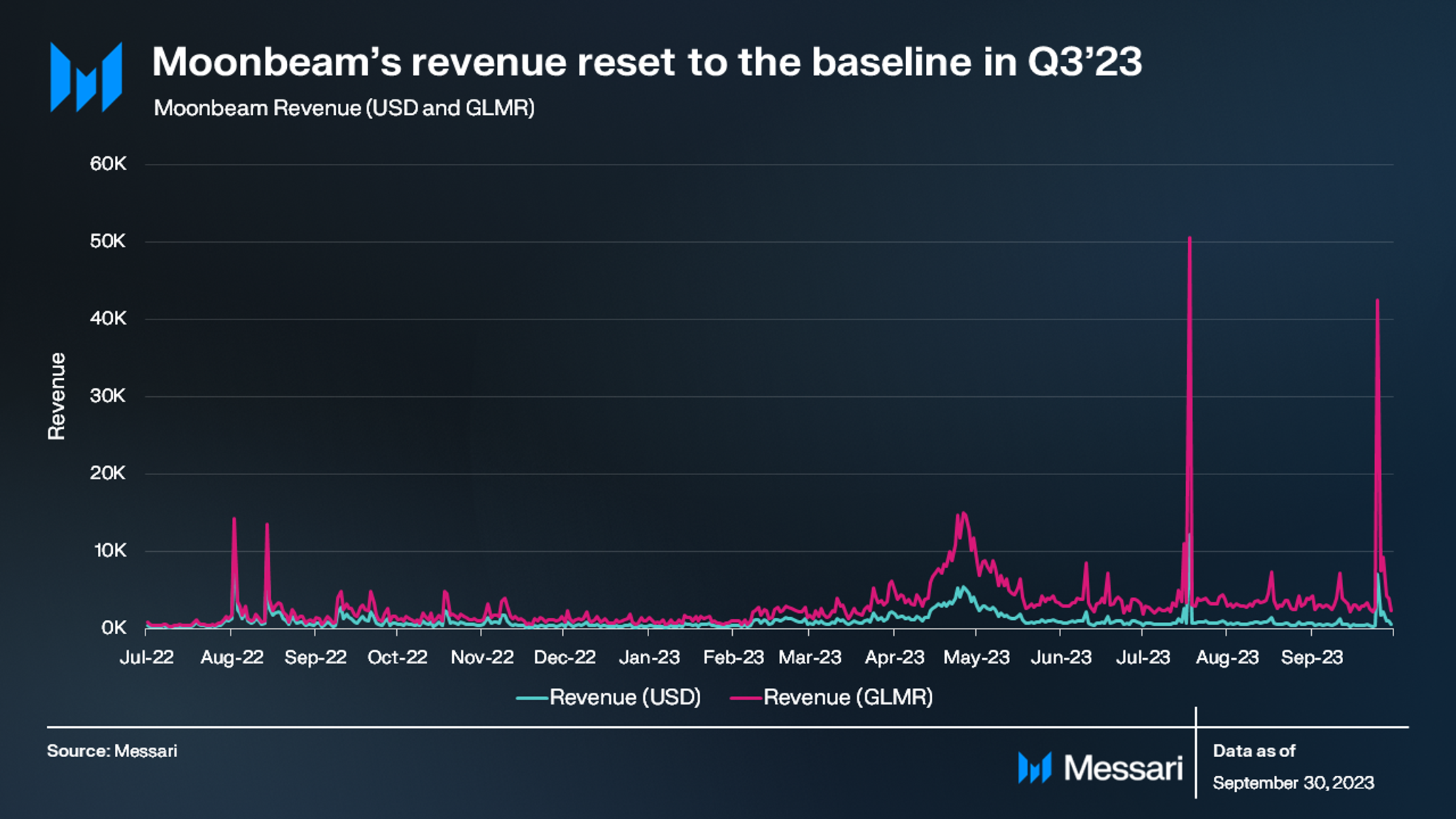Image resolution: width=1456 pixels, height=819 pixels.
Task: Click the 60K y-axis label
Action: [x=108, y=164]
